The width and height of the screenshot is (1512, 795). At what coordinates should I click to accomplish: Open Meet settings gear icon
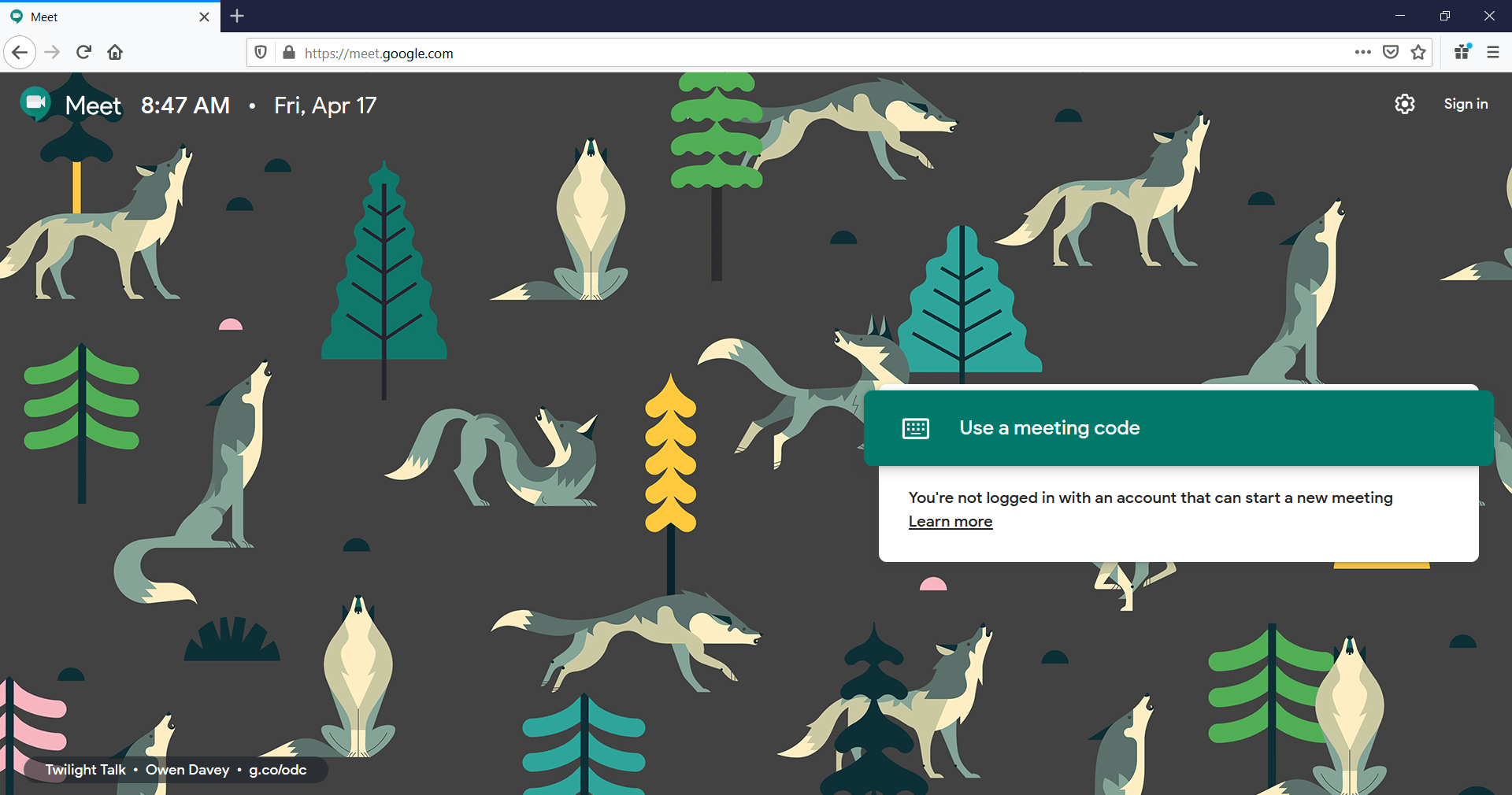point(1404,104)
